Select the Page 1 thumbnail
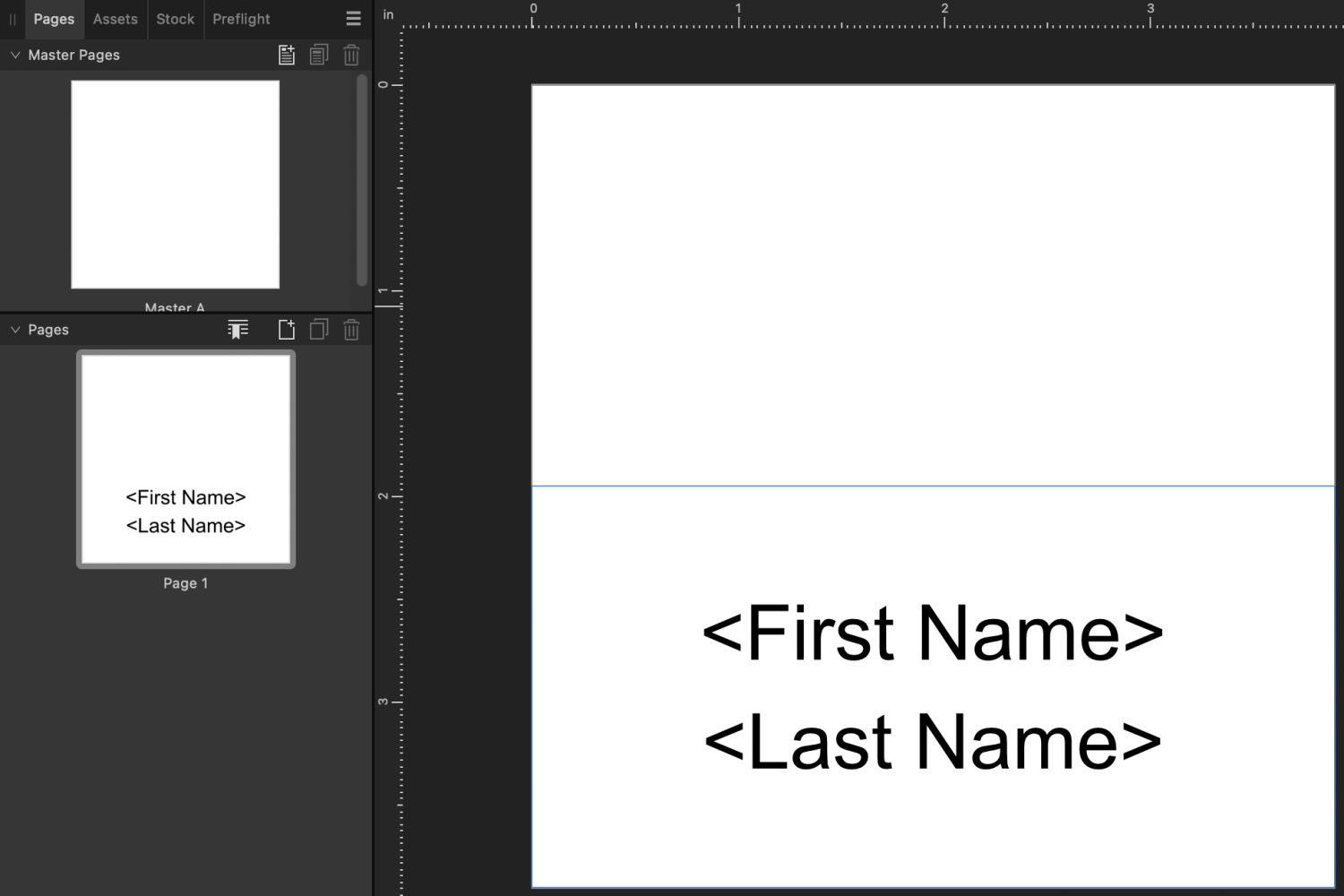Screen dimensions: 1344x896 (185, 459)
